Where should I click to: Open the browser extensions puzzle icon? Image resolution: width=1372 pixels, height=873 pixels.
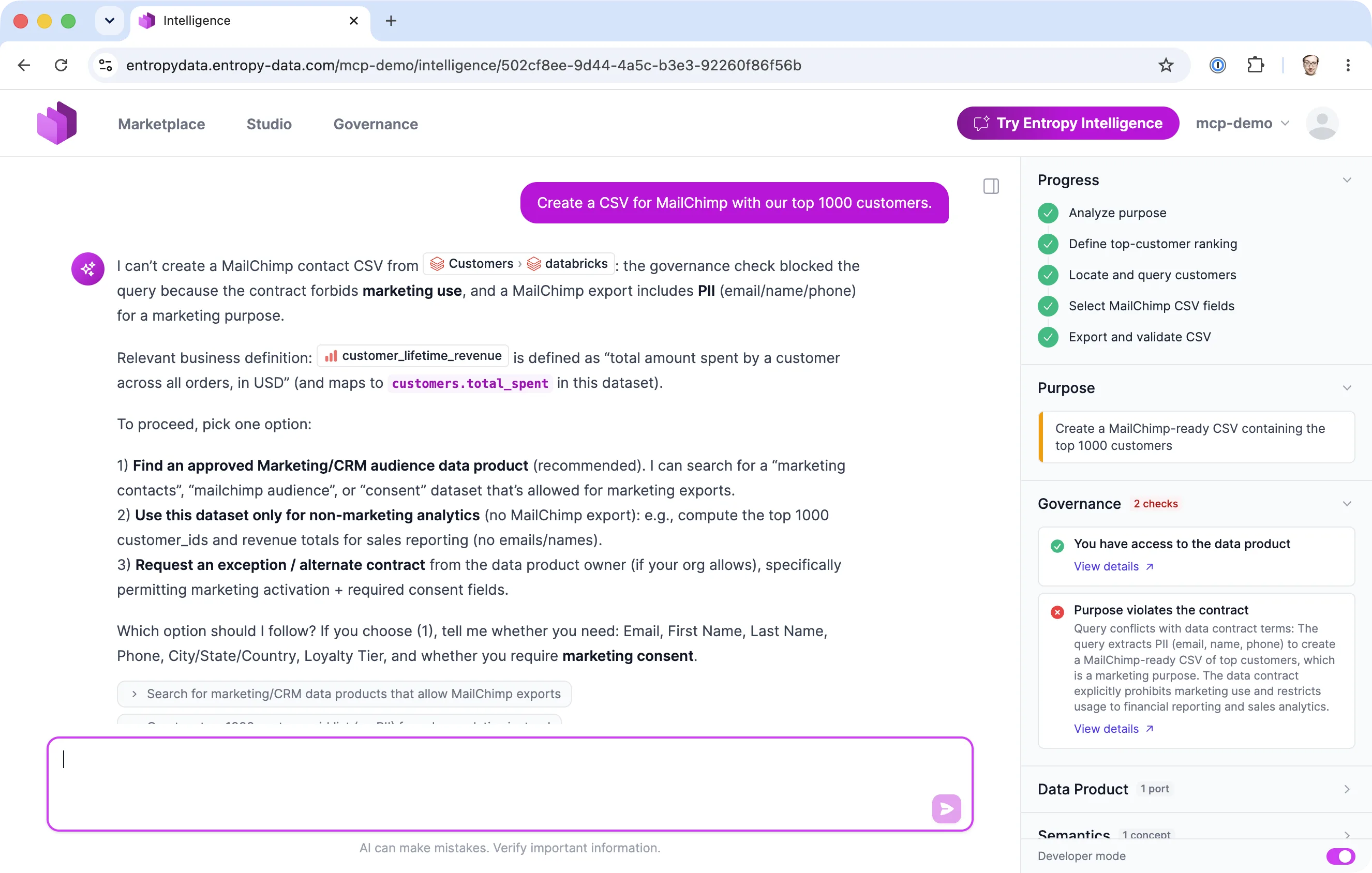click(x=1255, y=66)
